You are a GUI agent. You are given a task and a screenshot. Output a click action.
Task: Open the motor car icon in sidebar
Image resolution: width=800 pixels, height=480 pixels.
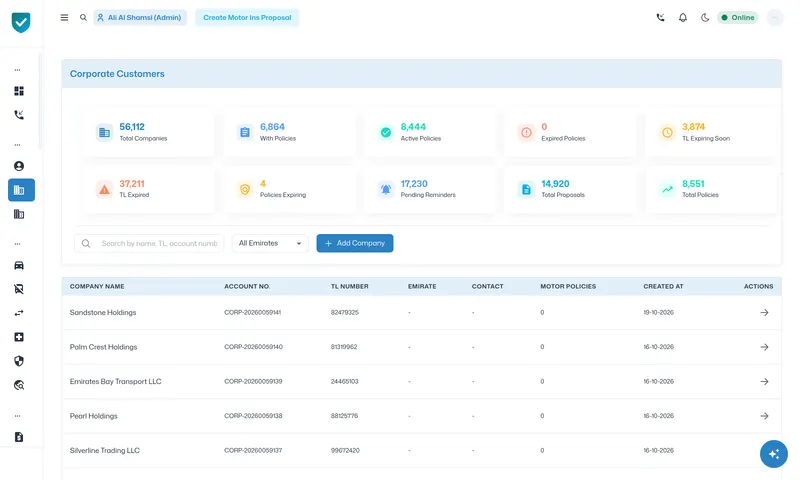pyautogui.click(x=19, y=265)
